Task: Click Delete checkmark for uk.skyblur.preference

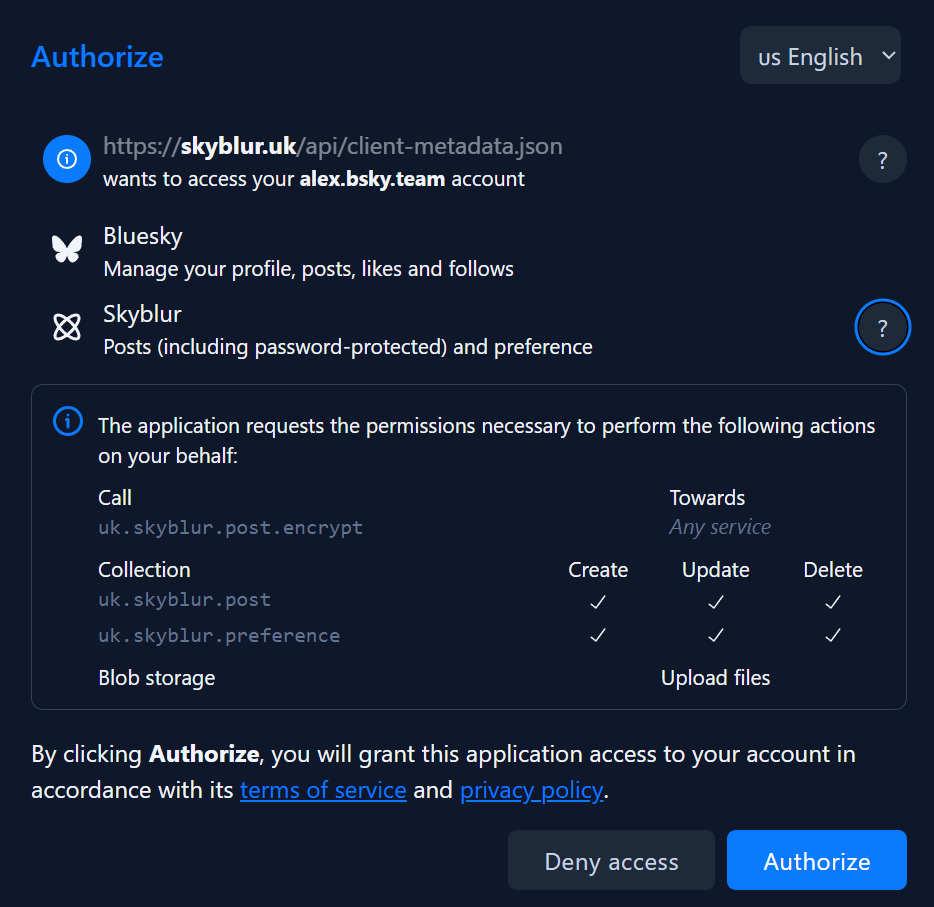Action: pos(832,636)
